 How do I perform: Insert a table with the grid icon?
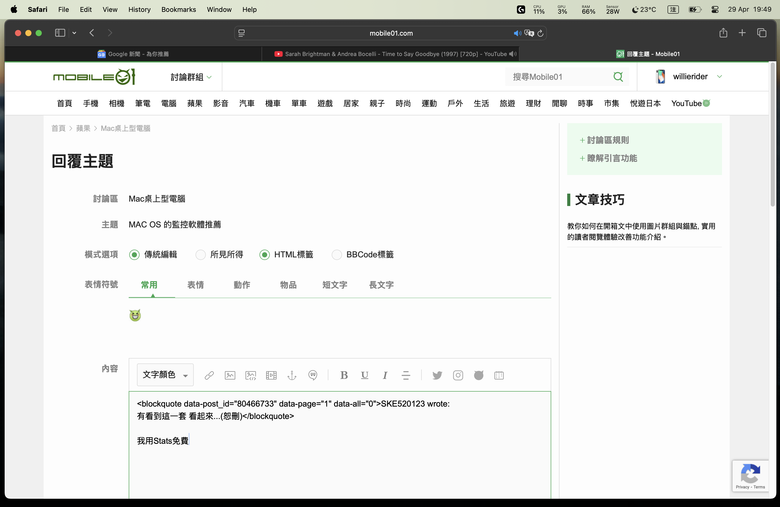click(x=499, y=375)
